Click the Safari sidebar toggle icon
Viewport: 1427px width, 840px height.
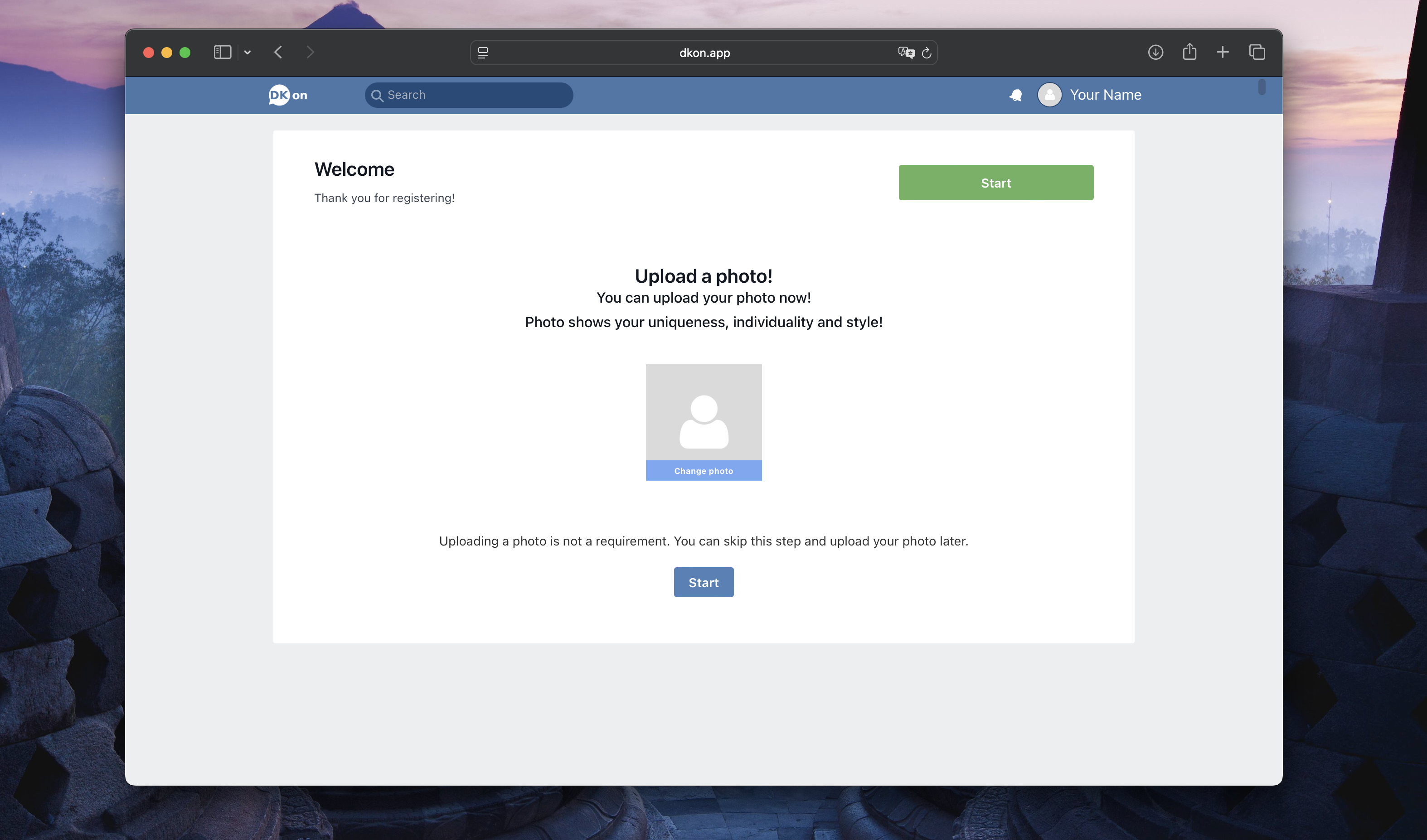click(x=222, y=53)
